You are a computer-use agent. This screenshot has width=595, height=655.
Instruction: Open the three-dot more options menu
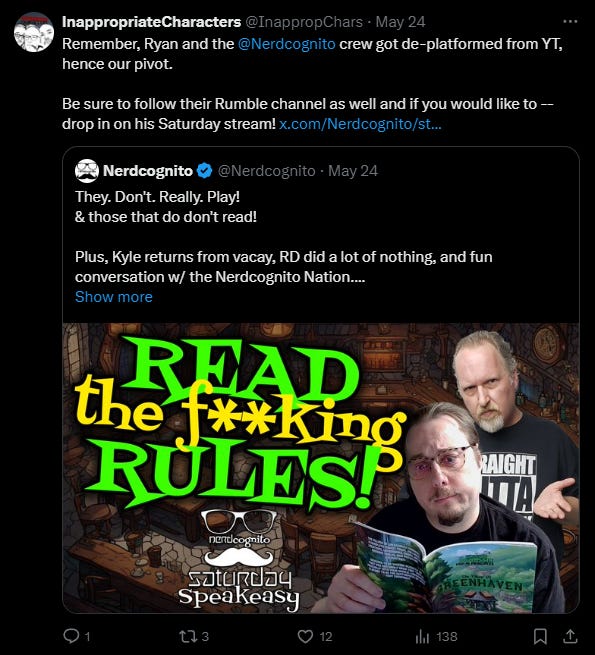[570, 21]
